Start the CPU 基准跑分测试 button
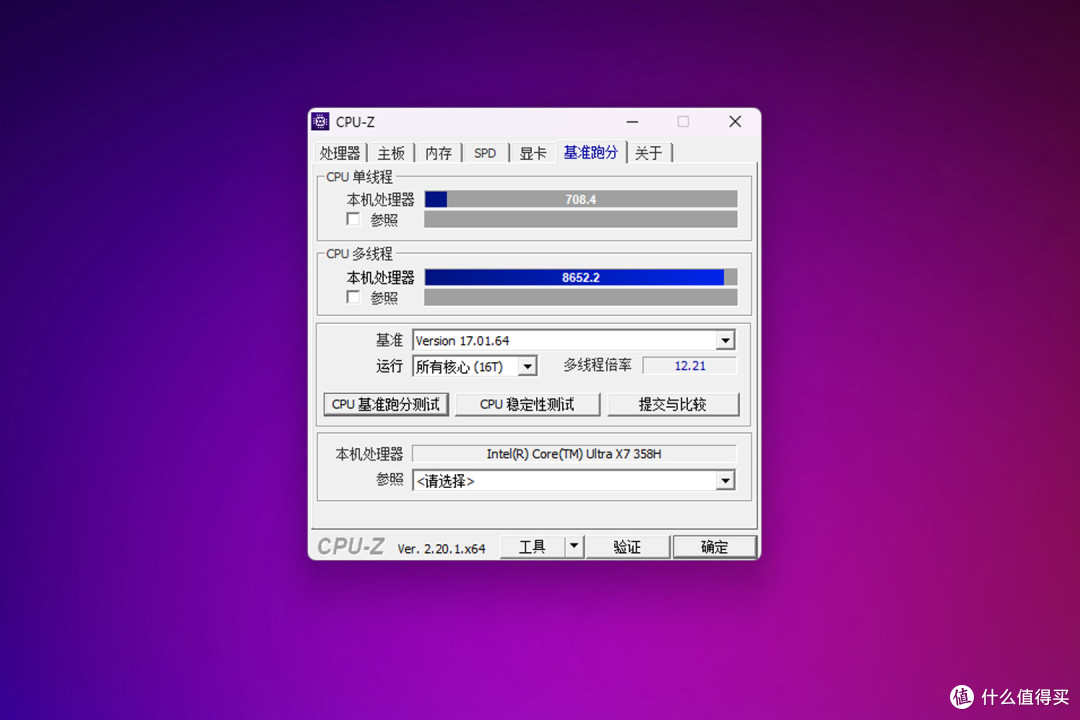Screen dimensions: 1080x720 386,404
